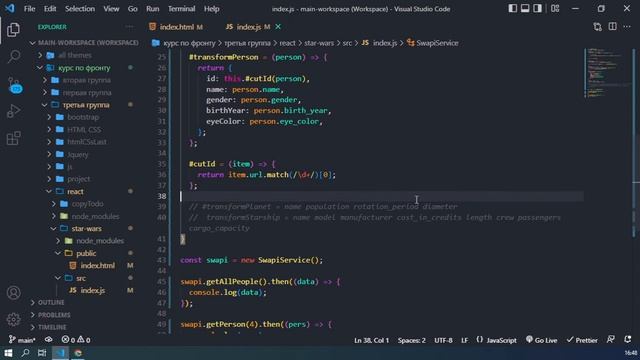The width and height of the screenshot is (640, 360).
Task: Open the Windows Start button
Action: 8,353
